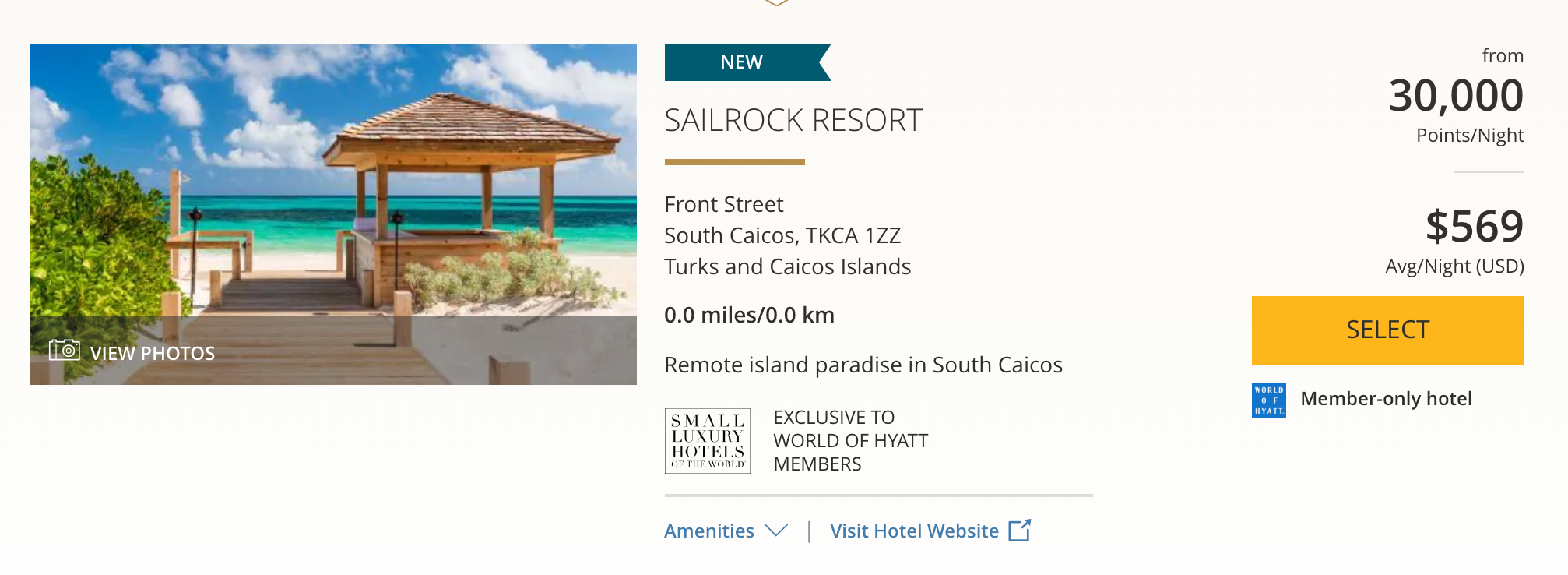Image resolution: width=1568 pixels, height=575 pixels.
Task: Click the Small Luxury Hotels logo
Action: 707,441
